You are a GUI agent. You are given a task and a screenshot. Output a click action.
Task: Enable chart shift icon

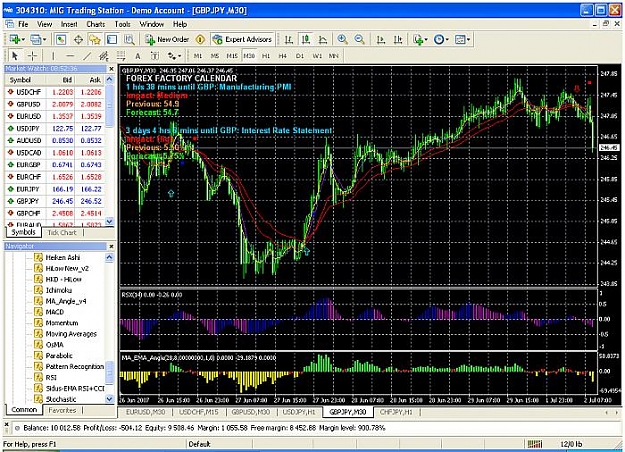point(398,39)
